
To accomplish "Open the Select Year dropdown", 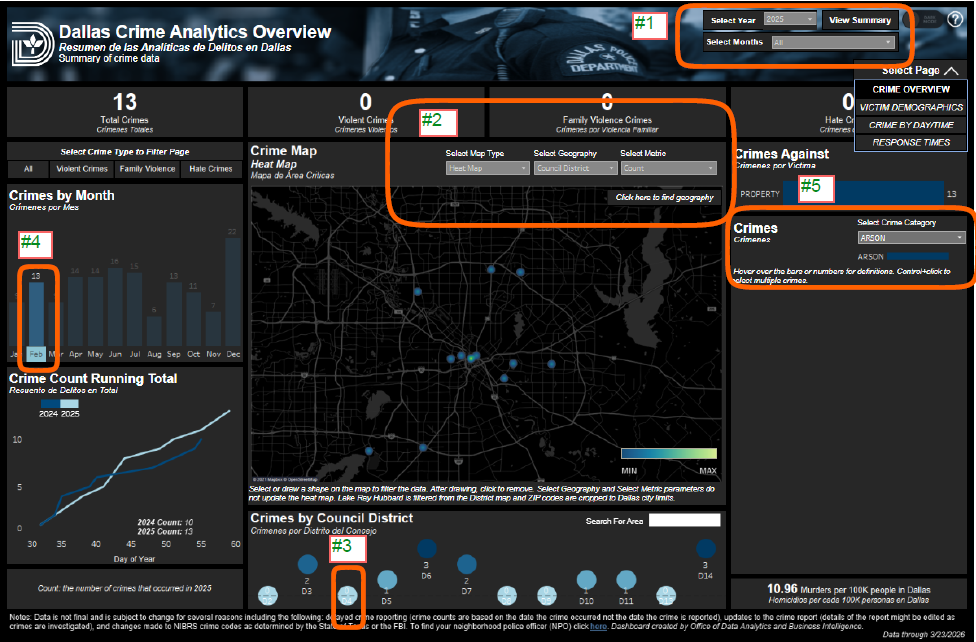I will [789, 19].
